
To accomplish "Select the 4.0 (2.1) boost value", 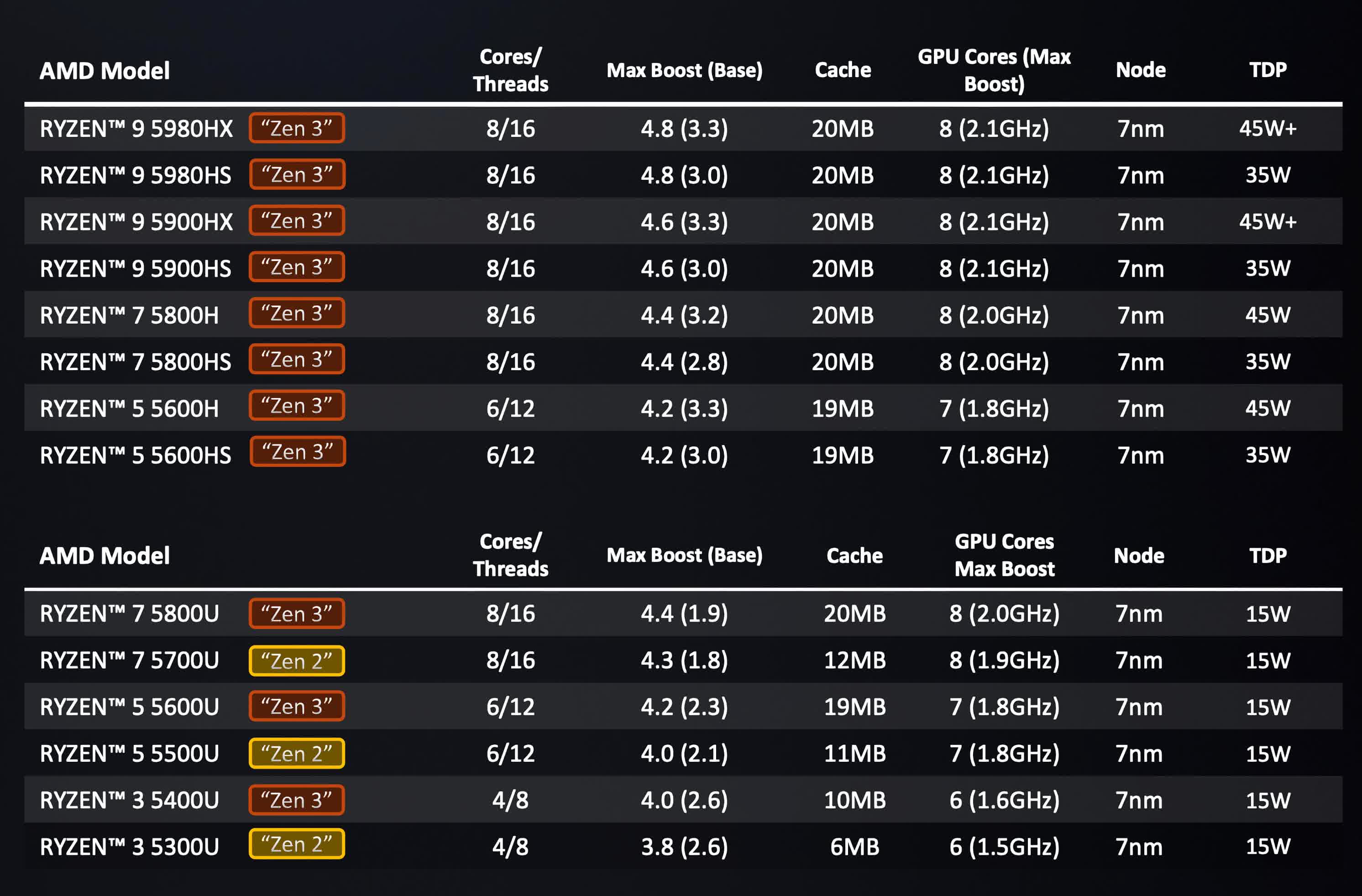I will click(685, 755).
